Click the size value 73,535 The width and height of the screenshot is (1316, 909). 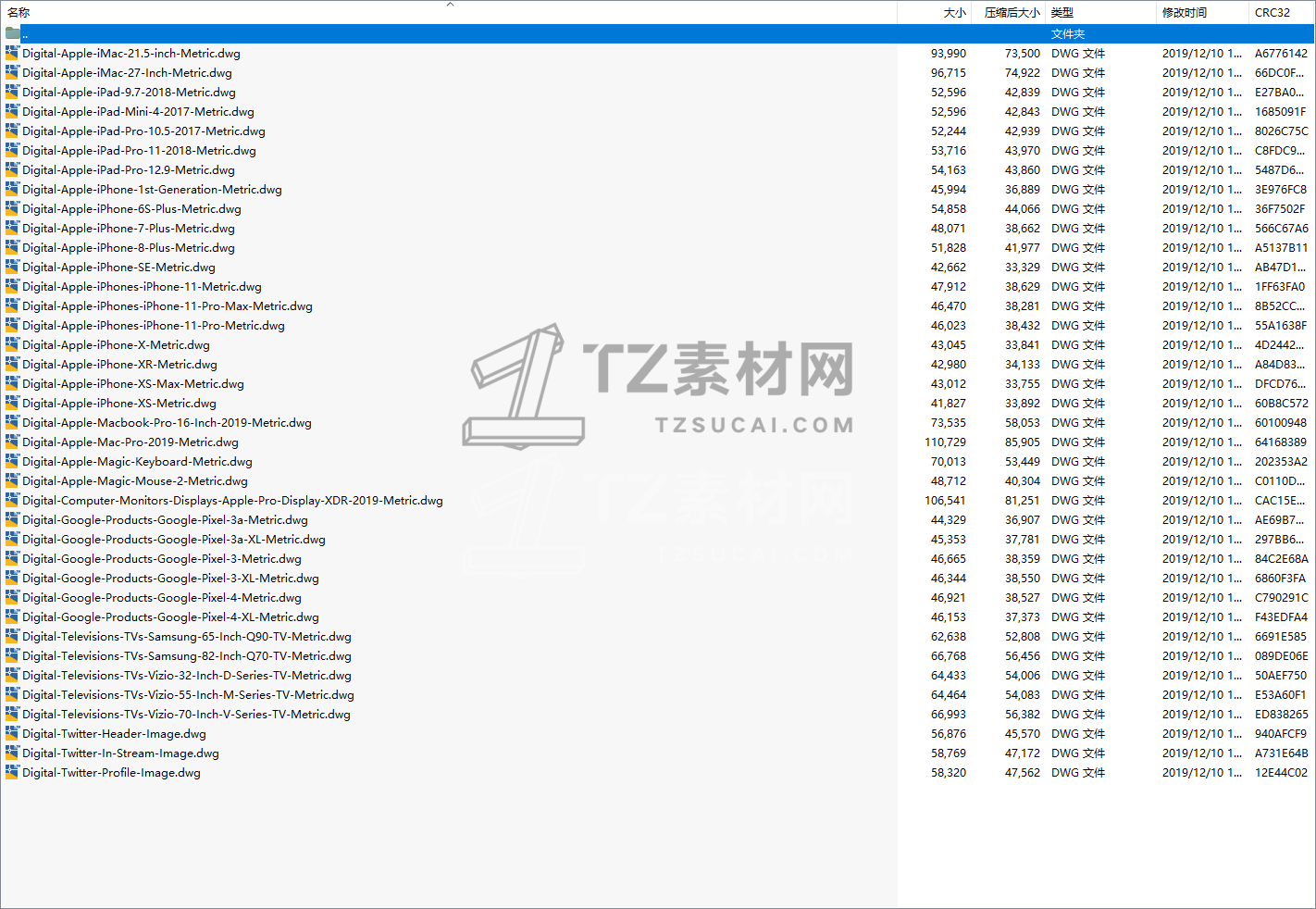coord(949,423)
